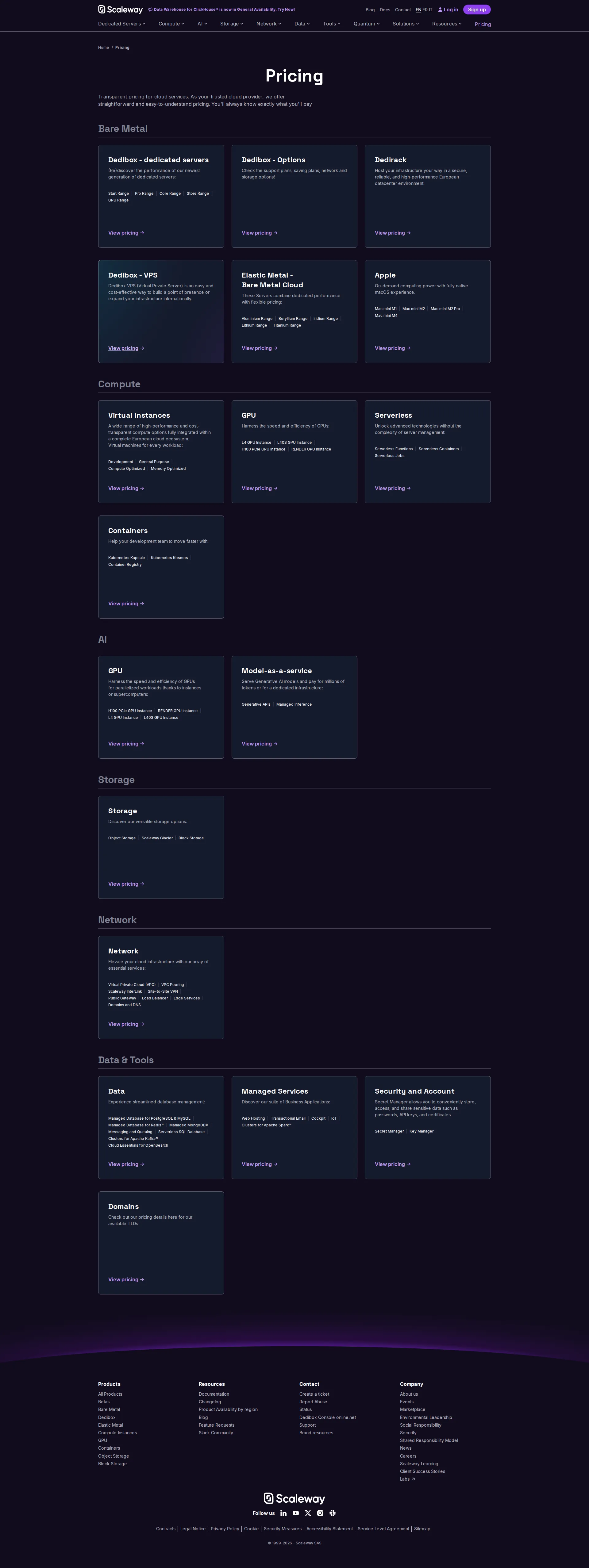The width and height of the screenshot is (589, 1568).
Task: Open the Storage dropdown in navigation
Action: click(231, 24)
